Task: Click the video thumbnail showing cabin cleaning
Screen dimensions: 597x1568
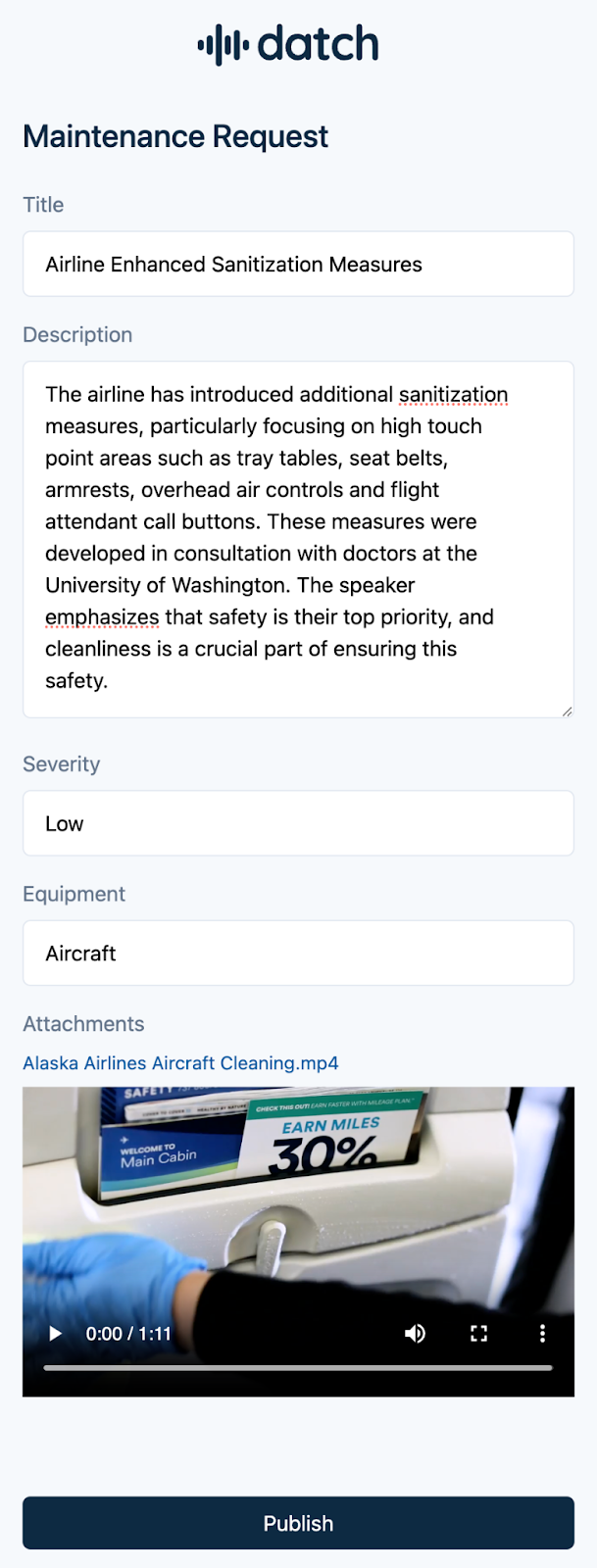Action: [298, 1205]
